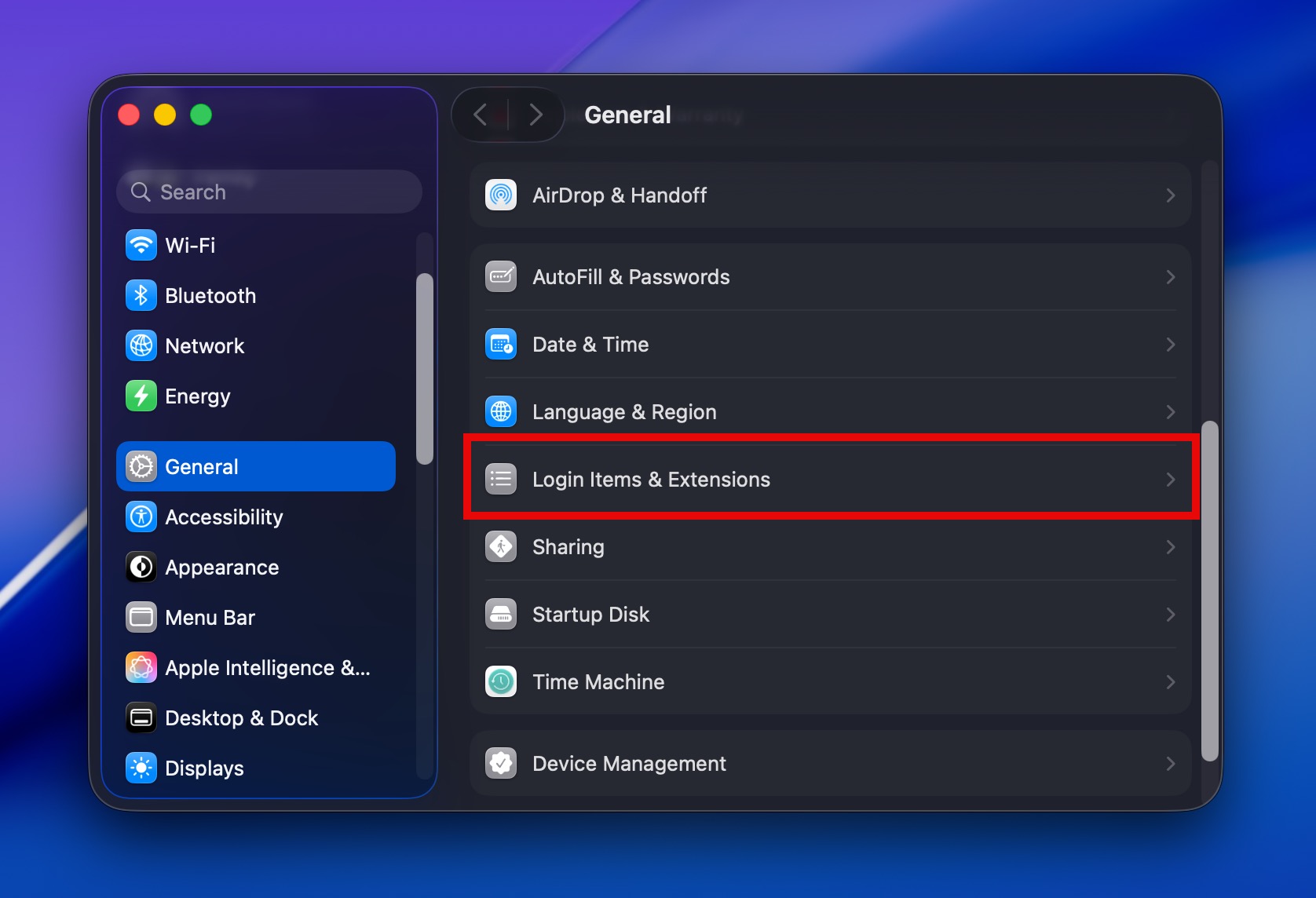Viewport: 1316px width, 898px height.
Task: Select the Desktop & Dock icon
Action: (x=141, y=717)
